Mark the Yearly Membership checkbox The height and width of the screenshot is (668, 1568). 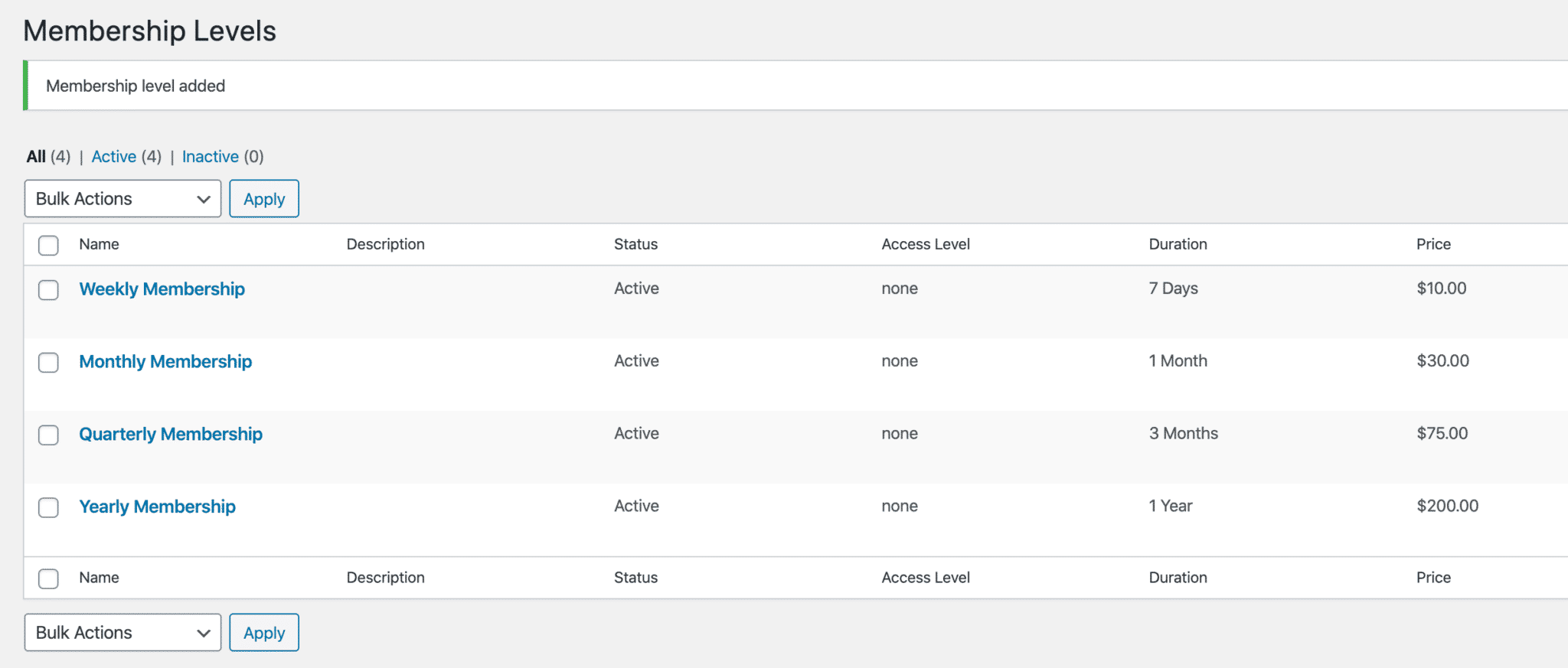[x=48, y=507]
